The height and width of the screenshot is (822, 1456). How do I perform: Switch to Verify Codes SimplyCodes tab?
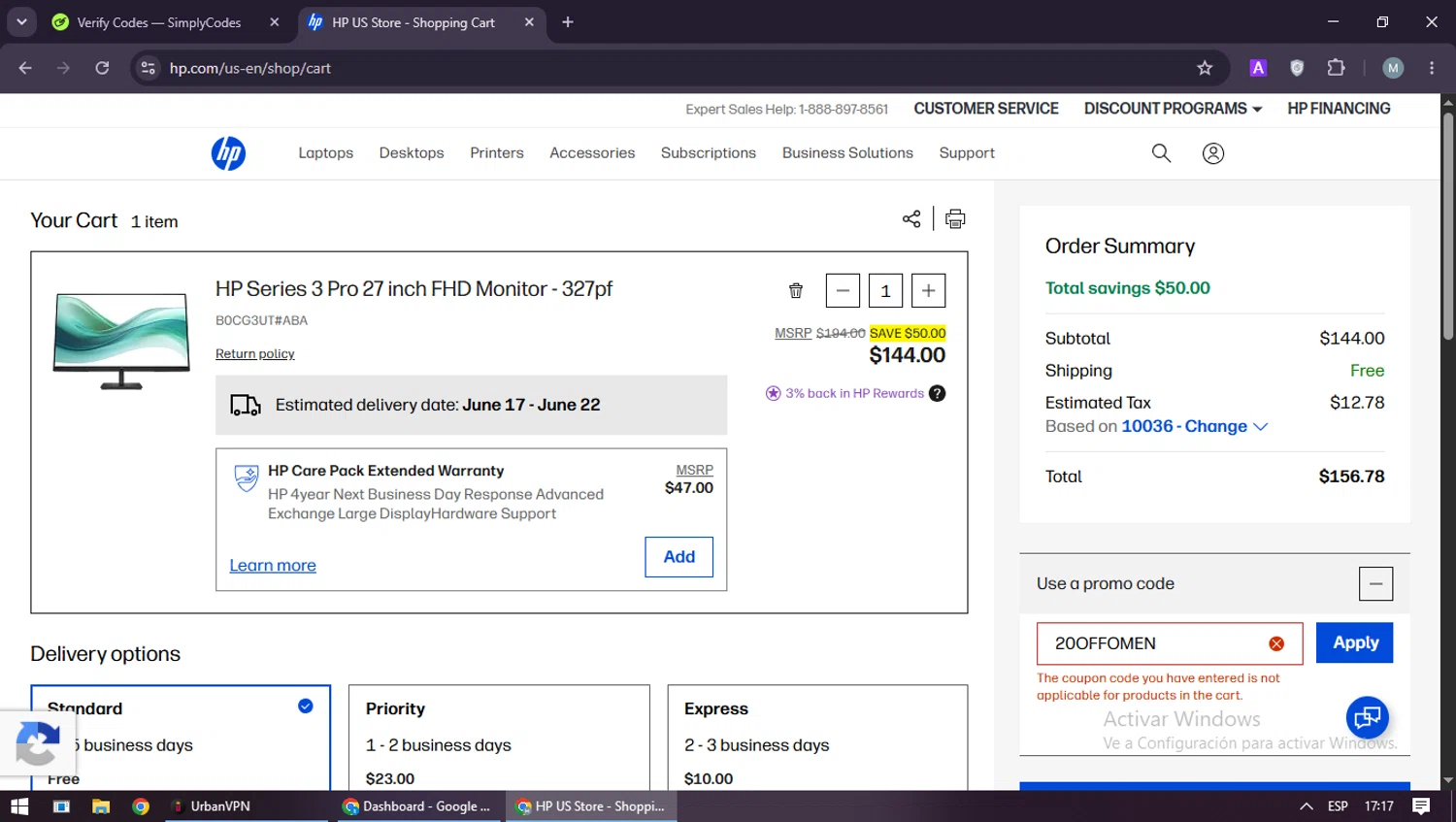[159, 22]
